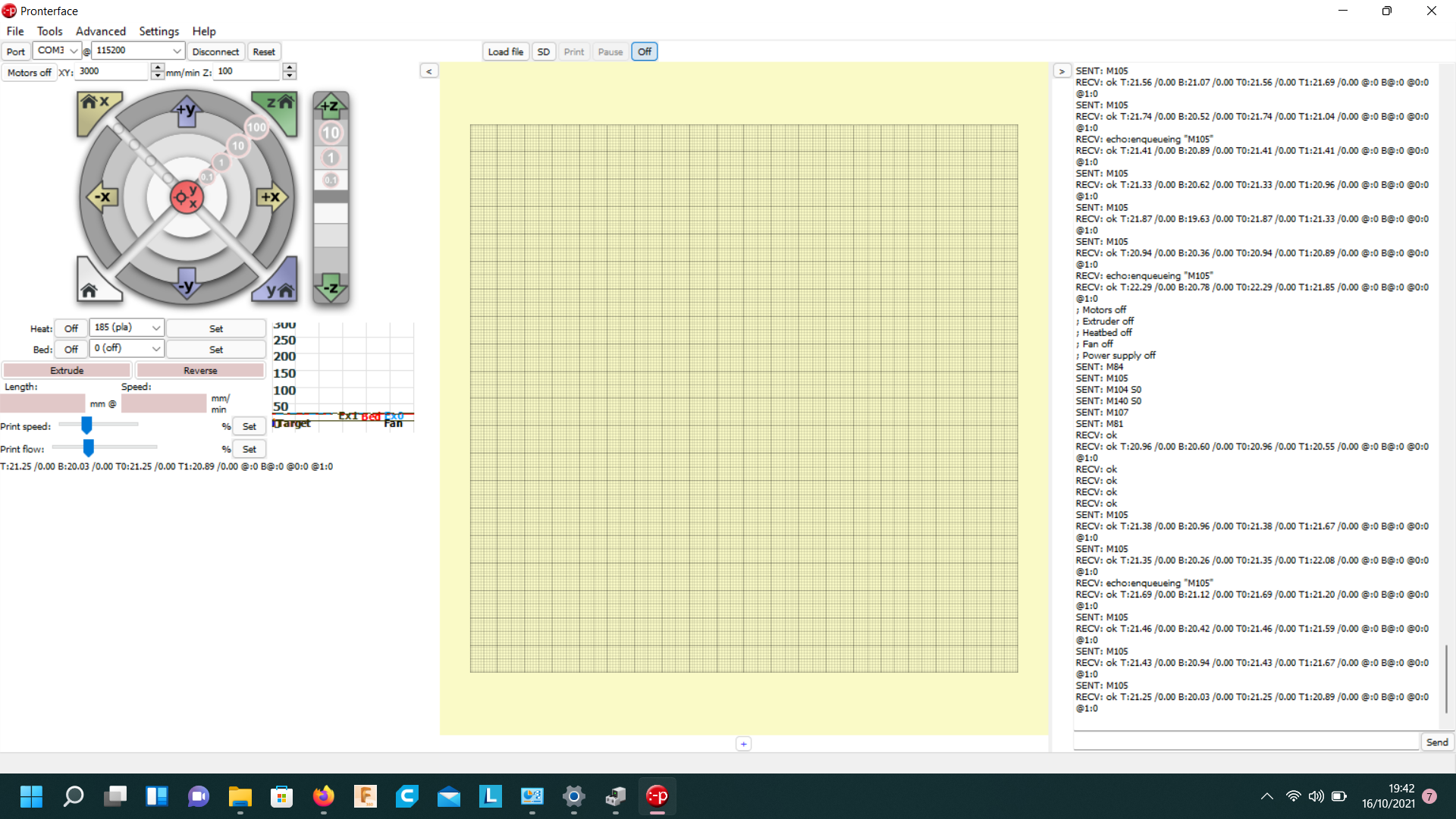Toggle the Bed Off button
The width and height of the screenshot is (1456, 819).
coord(71,350)
